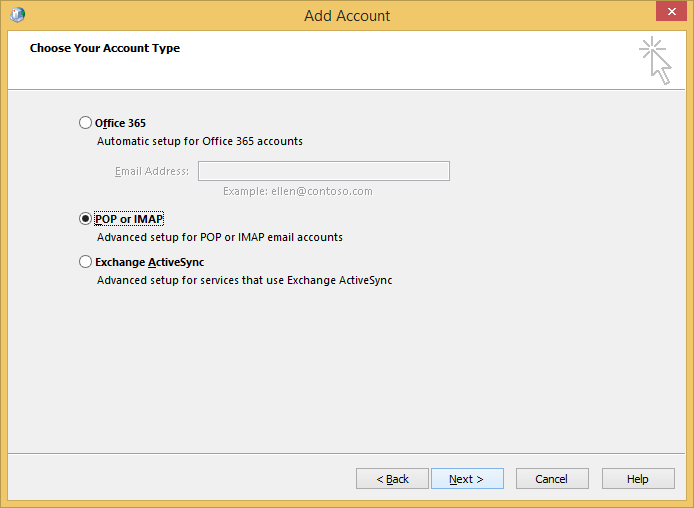Click 'Advanced setup for POP or IMAP' description

click(x=220, y=237)
